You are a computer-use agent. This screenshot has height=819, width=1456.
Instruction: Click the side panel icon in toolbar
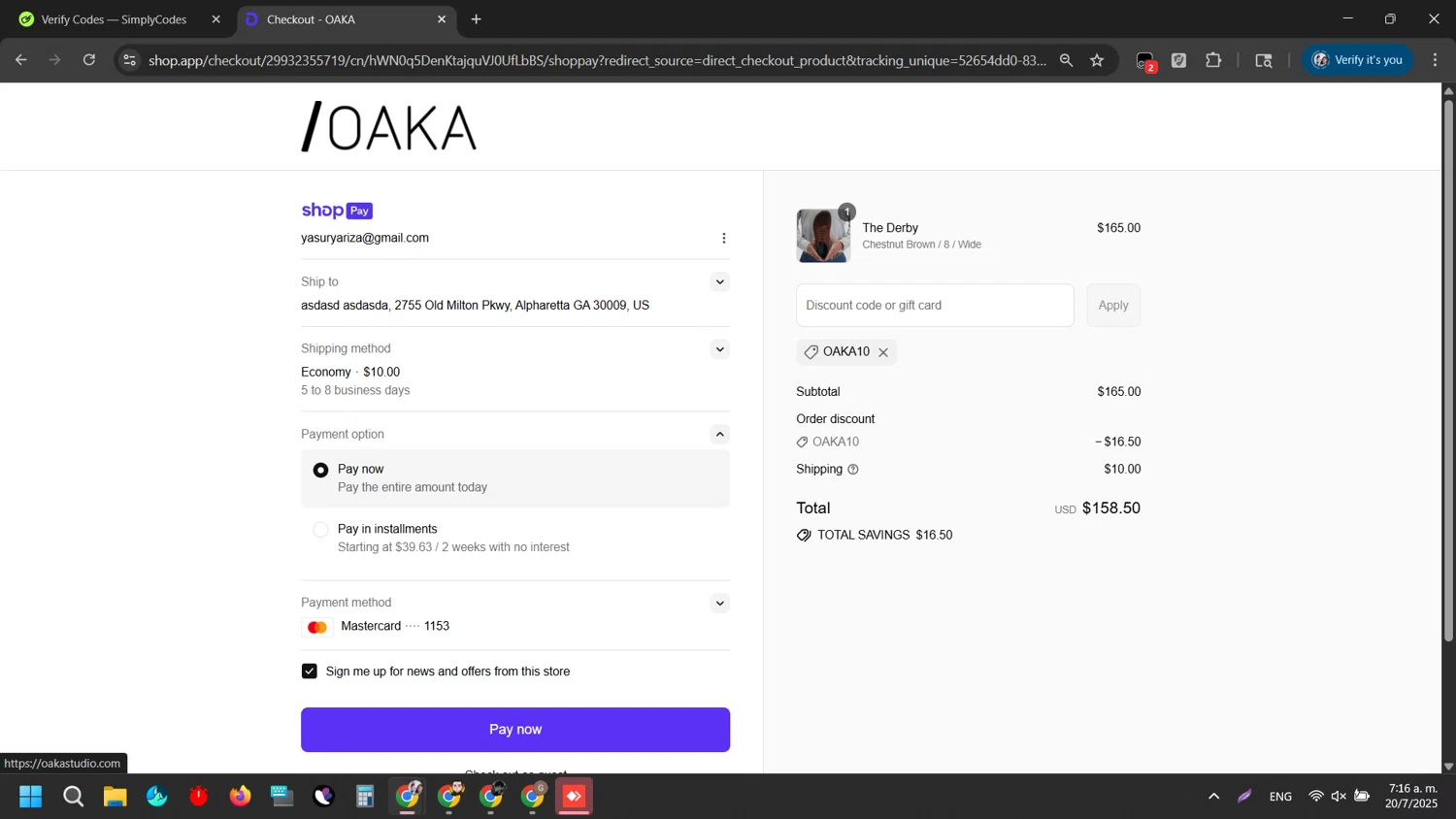point(1264,60)
